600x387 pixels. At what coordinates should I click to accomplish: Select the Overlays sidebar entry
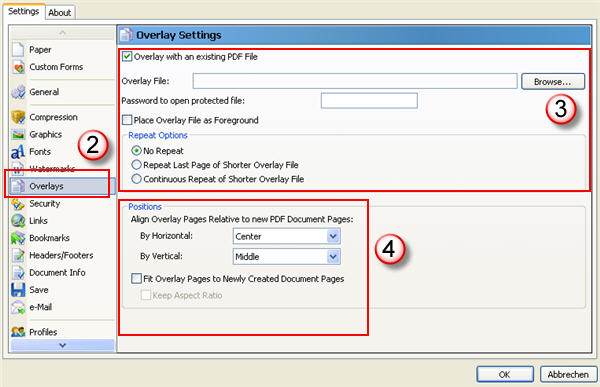(63, 186)
